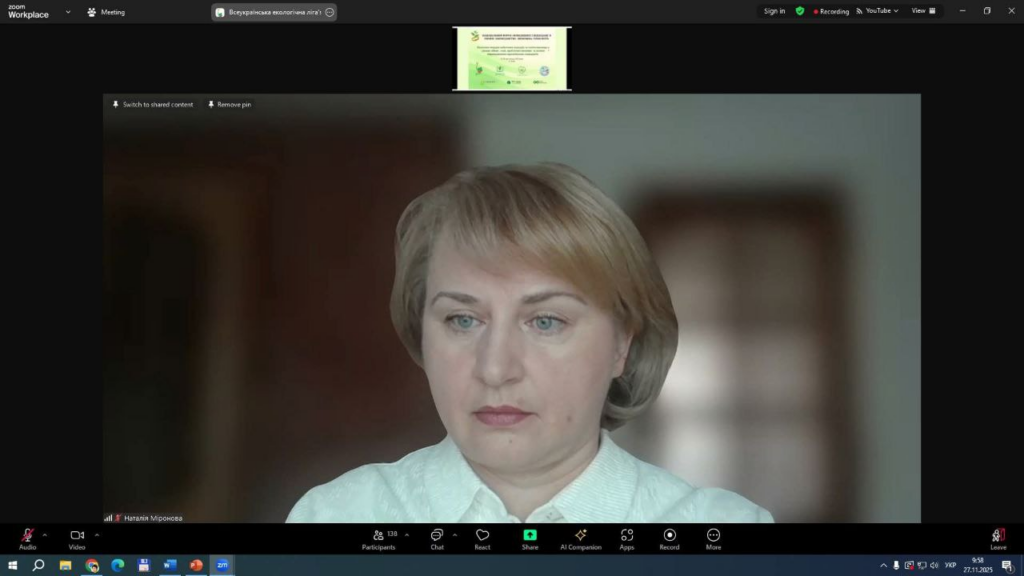Select the Meeting tab in title bar
1024x576 pixels.
pos(106,12)
